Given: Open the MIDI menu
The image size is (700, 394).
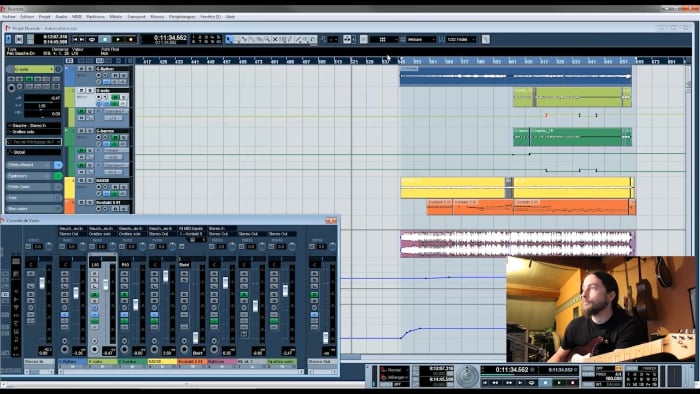Looking at the screenshot, I should [77, 17].
